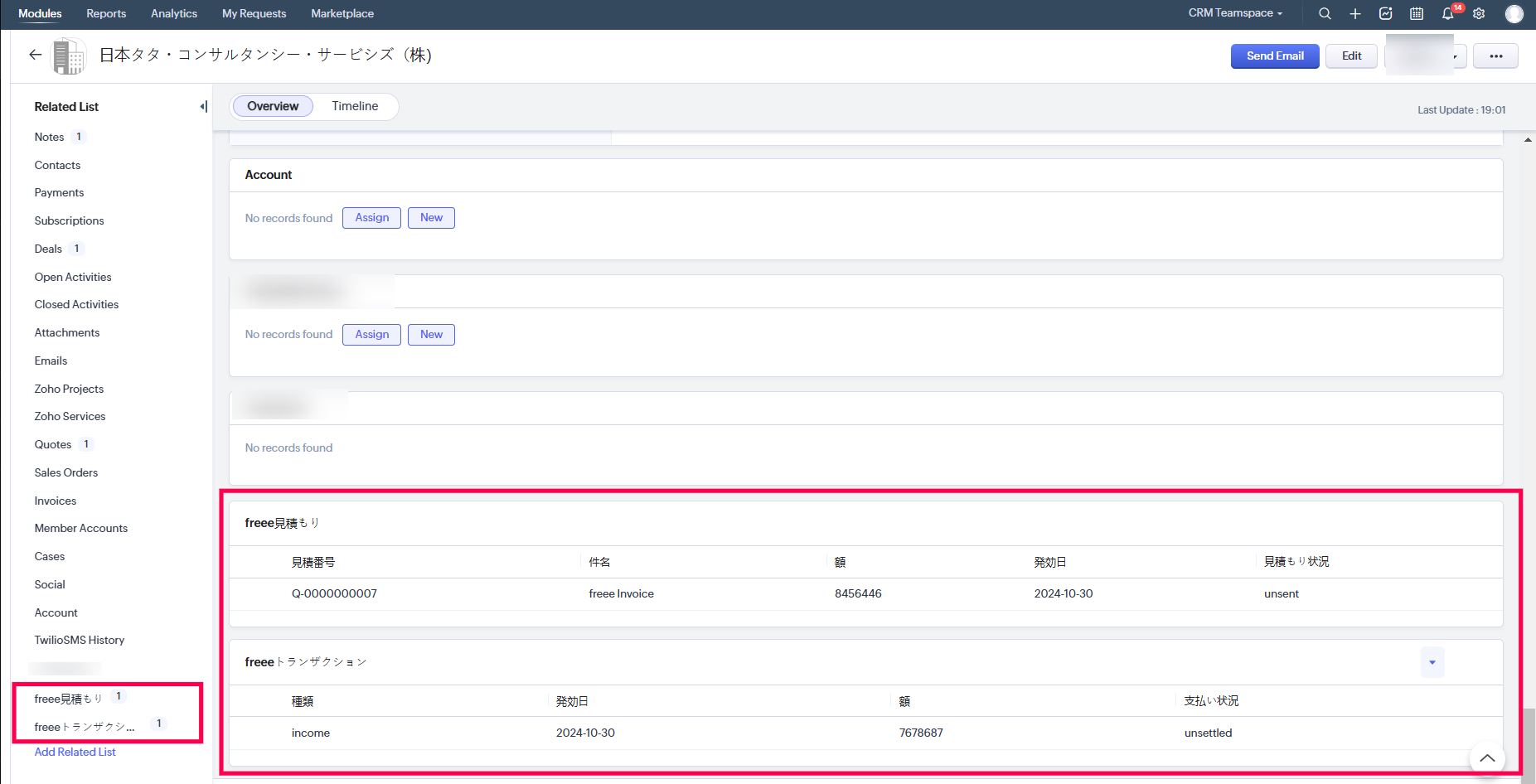Click the plus create-new icon
Screen dimensions: 1536x784
click(x=1355, y=13)
